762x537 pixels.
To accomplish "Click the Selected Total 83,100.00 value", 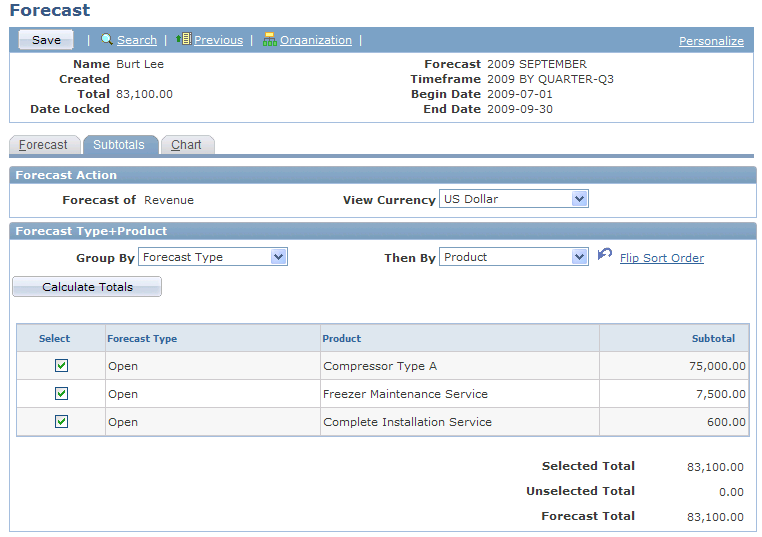I will (x=715, y=467).
